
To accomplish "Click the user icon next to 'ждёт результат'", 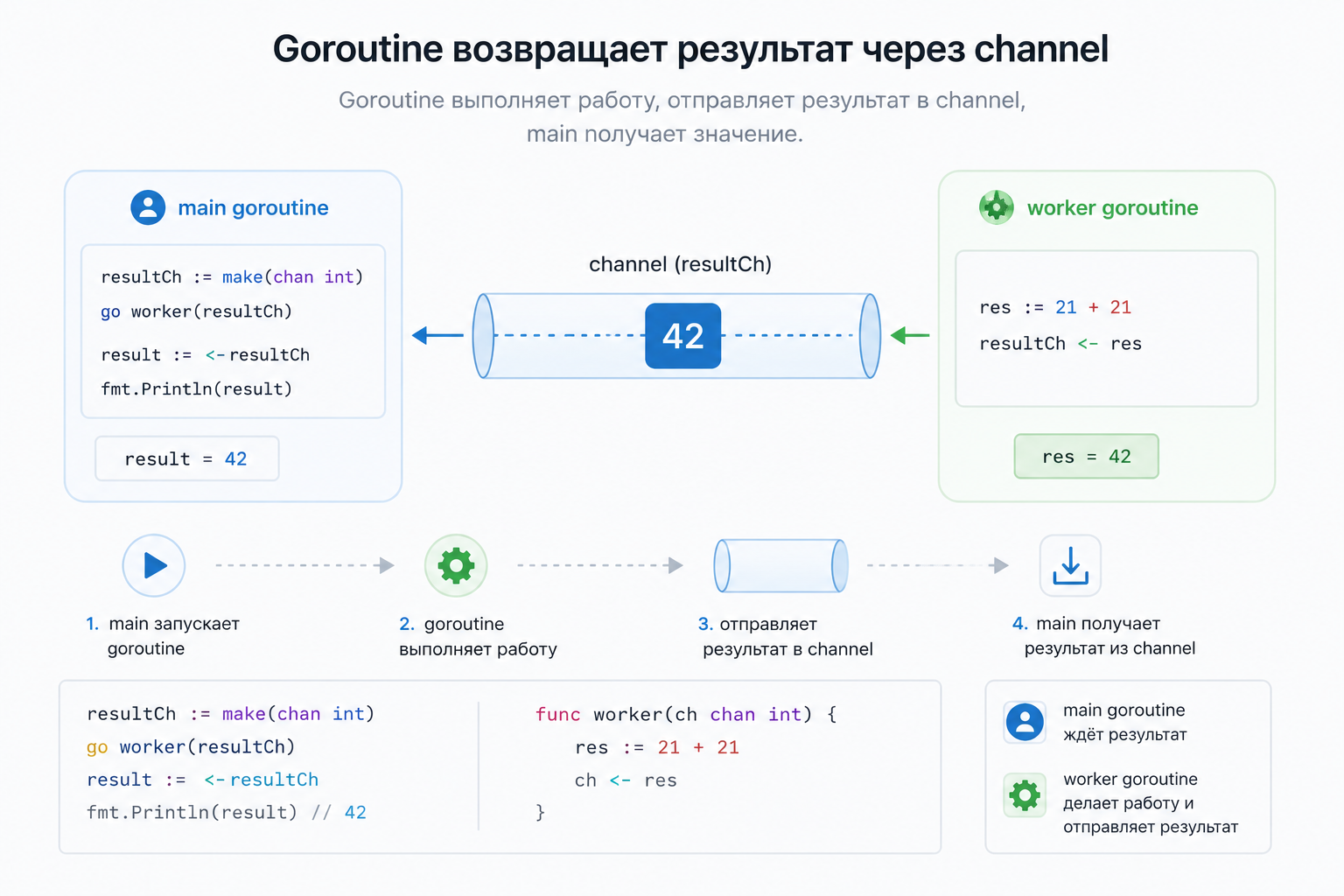I will (x=1025, y=723).
